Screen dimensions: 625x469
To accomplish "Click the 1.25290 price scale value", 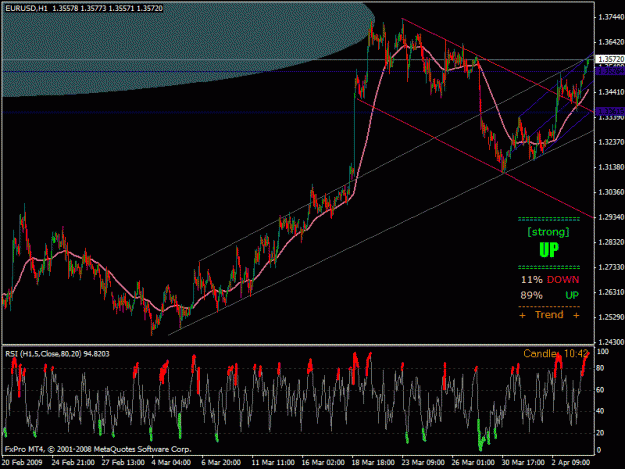I will (611, 318).
